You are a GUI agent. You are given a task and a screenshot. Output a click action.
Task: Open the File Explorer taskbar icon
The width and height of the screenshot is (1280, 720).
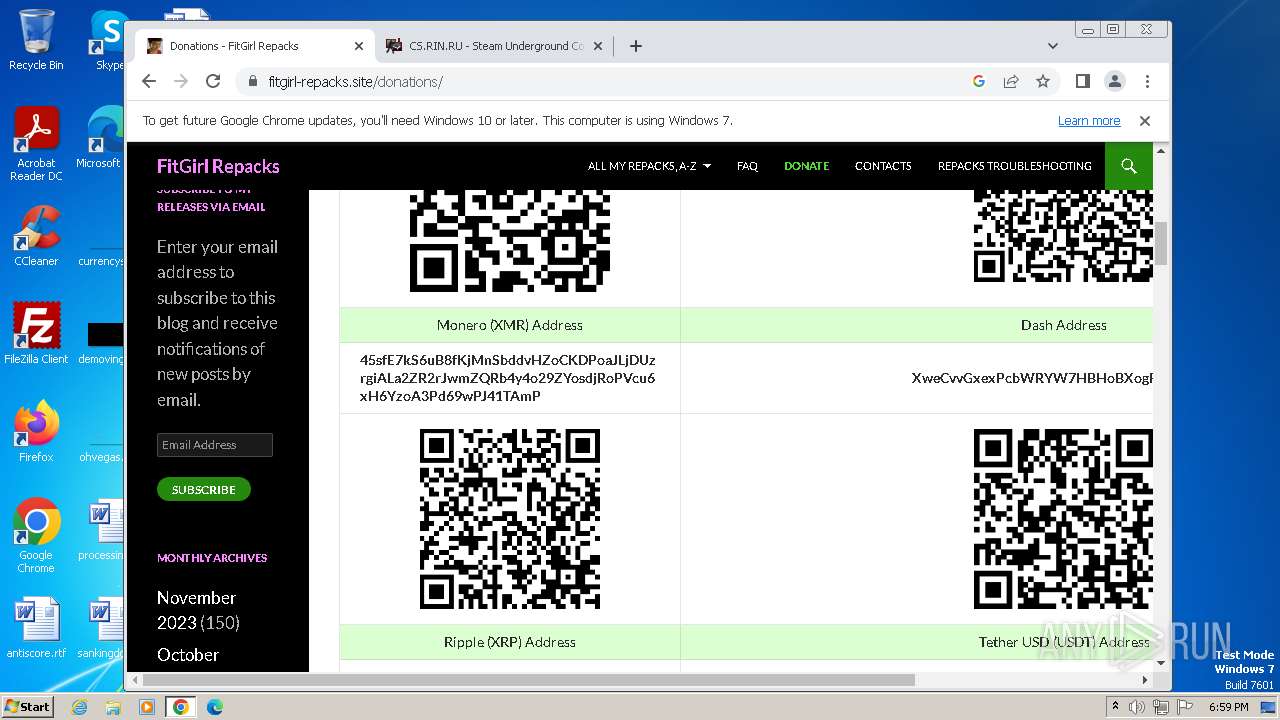tap(113, 707)
